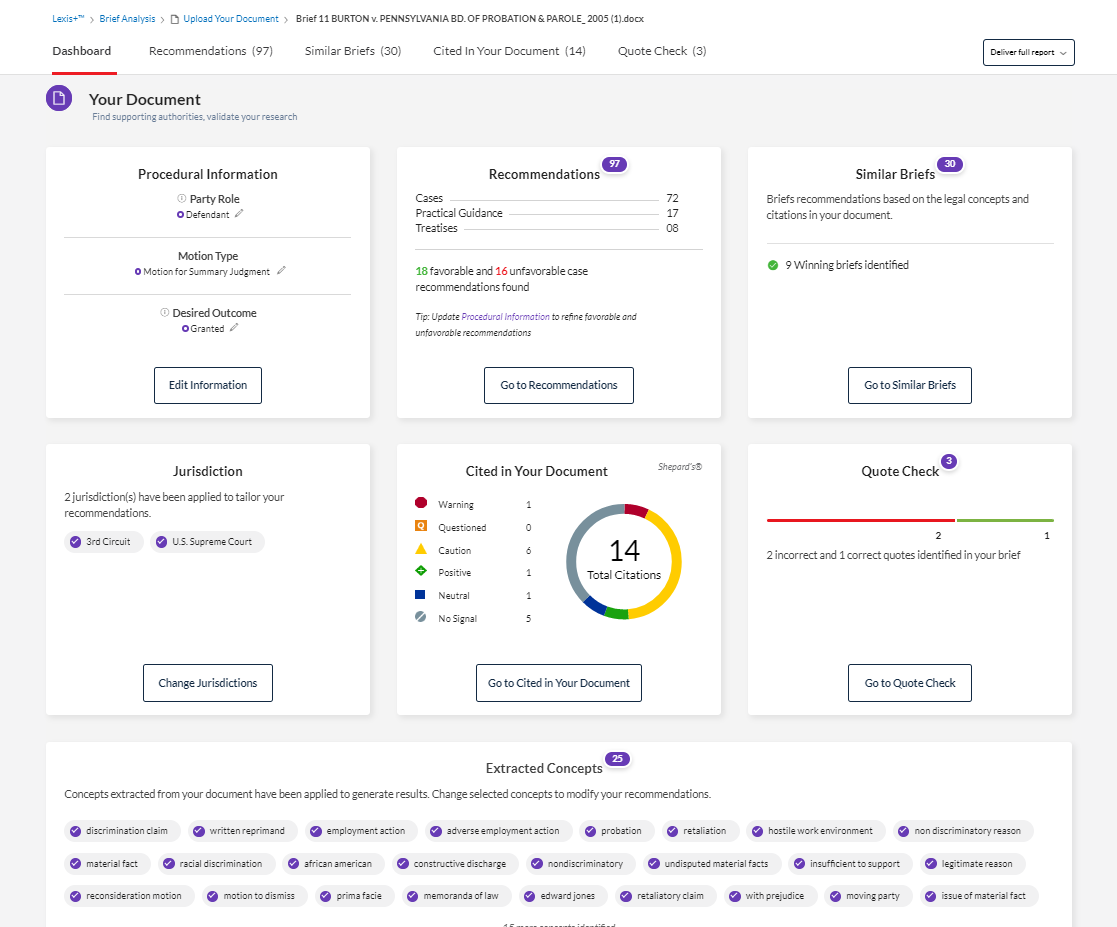Click the purple document icon near Your Document
1117x927 pixels.
click(x=58, y=98)
